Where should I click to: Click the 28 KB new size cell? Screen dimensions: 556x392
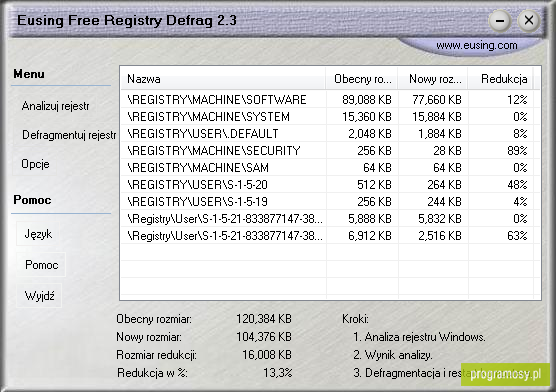[447, 151]
